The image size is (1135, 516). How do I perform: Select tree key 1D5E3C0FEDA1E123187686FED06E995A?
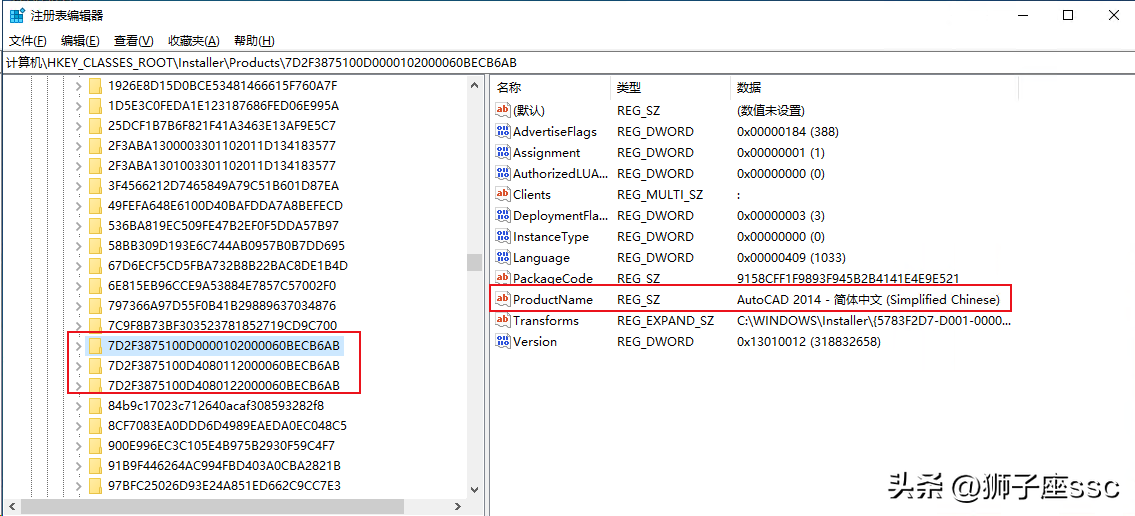(223, 106)
